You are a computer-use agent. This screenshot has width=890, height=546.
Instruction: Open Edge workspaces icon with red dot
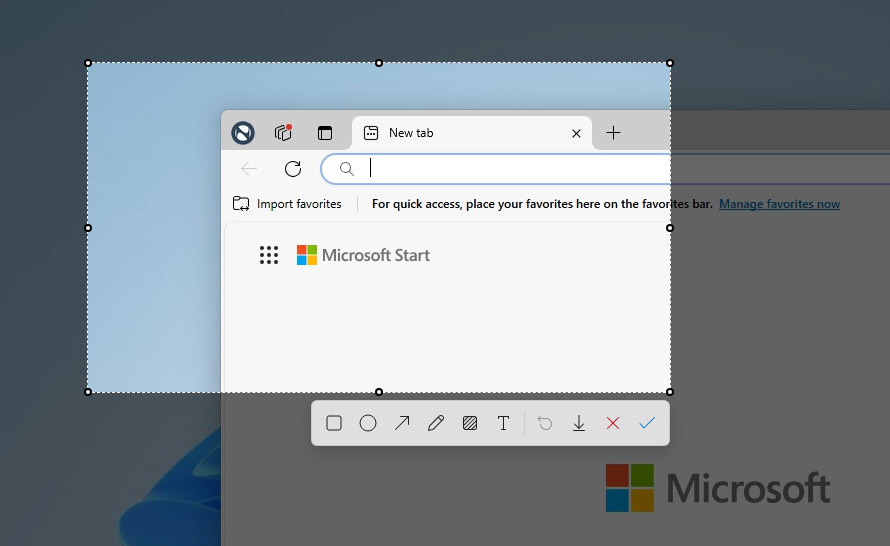pyautogui.click(x=283, y=132)
